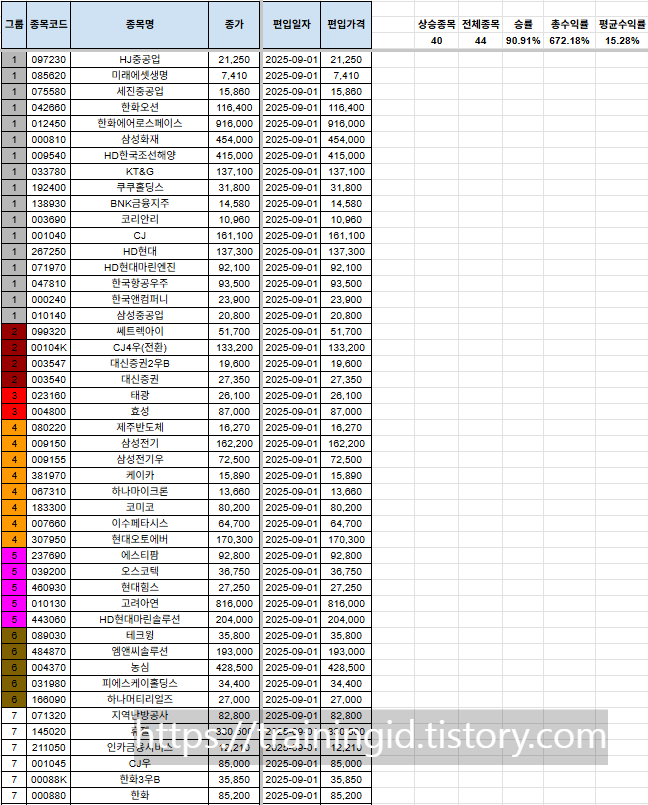Select the stock name cell CJ우
The width and height of the screenshot is (648, 805).
tap(140, 763)
